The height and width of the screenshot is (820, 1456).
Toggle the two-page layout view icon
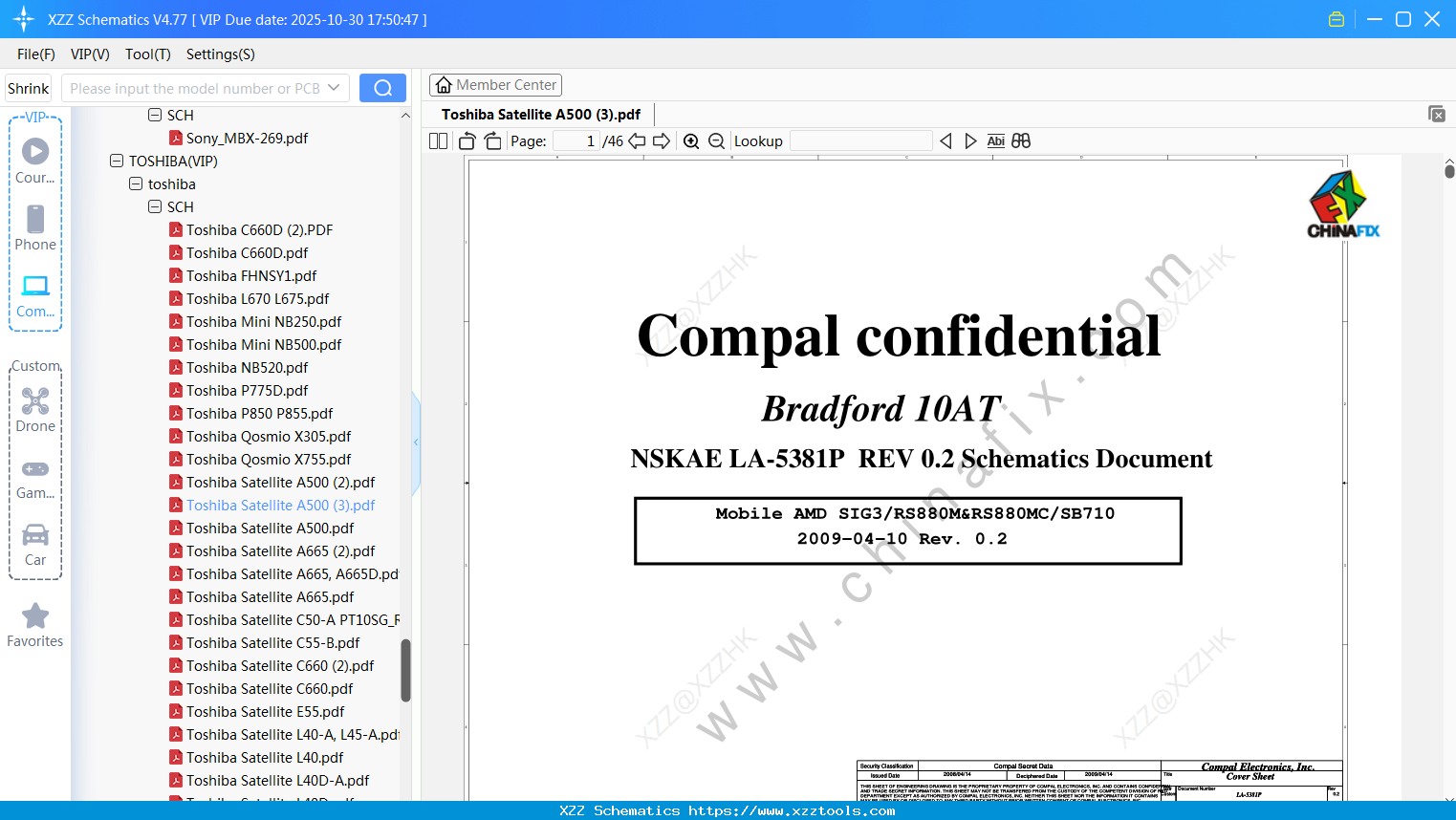tap(438, 141)
